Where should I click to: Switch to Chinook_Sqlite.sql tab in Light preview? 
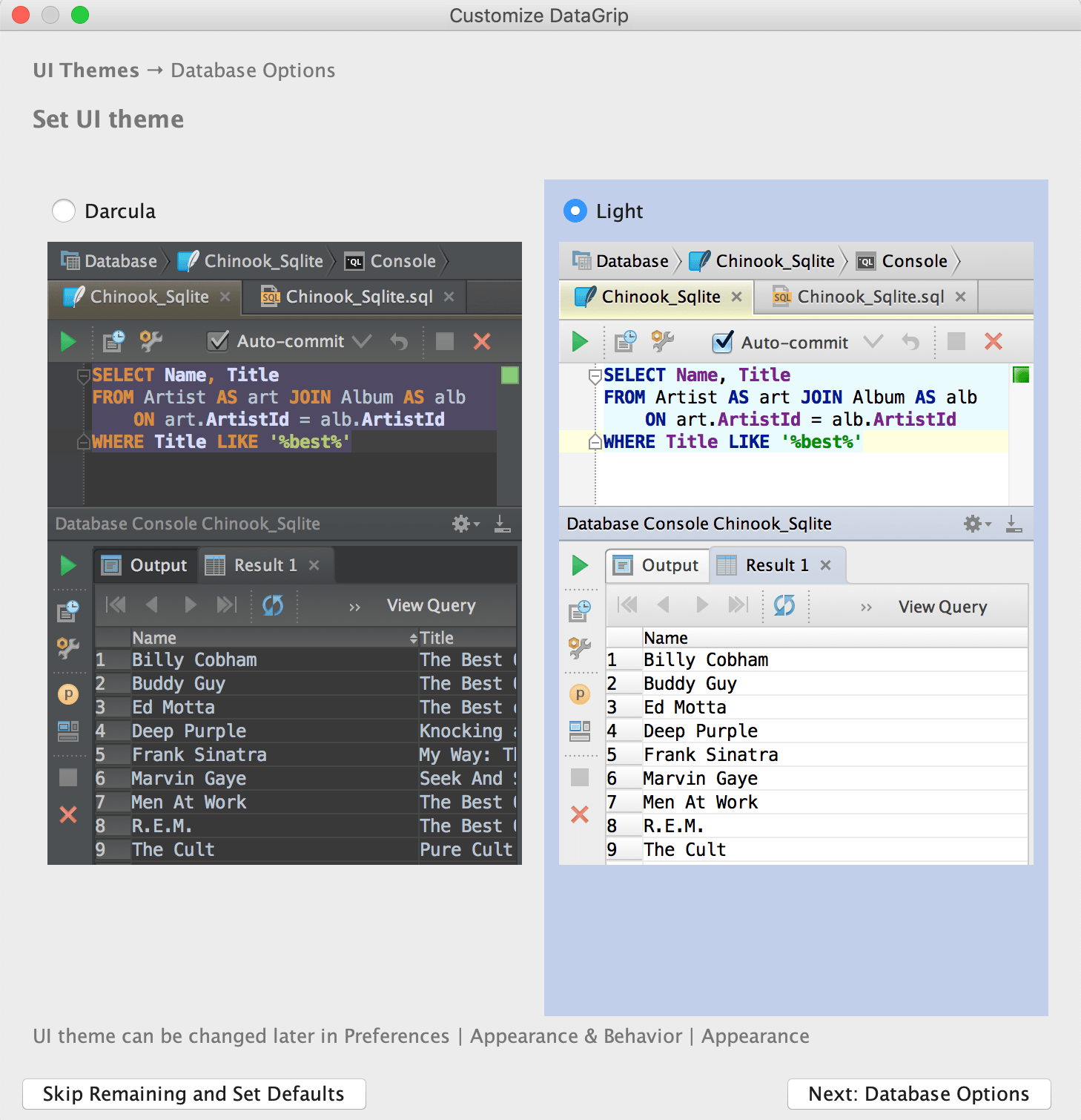(867, 297)
